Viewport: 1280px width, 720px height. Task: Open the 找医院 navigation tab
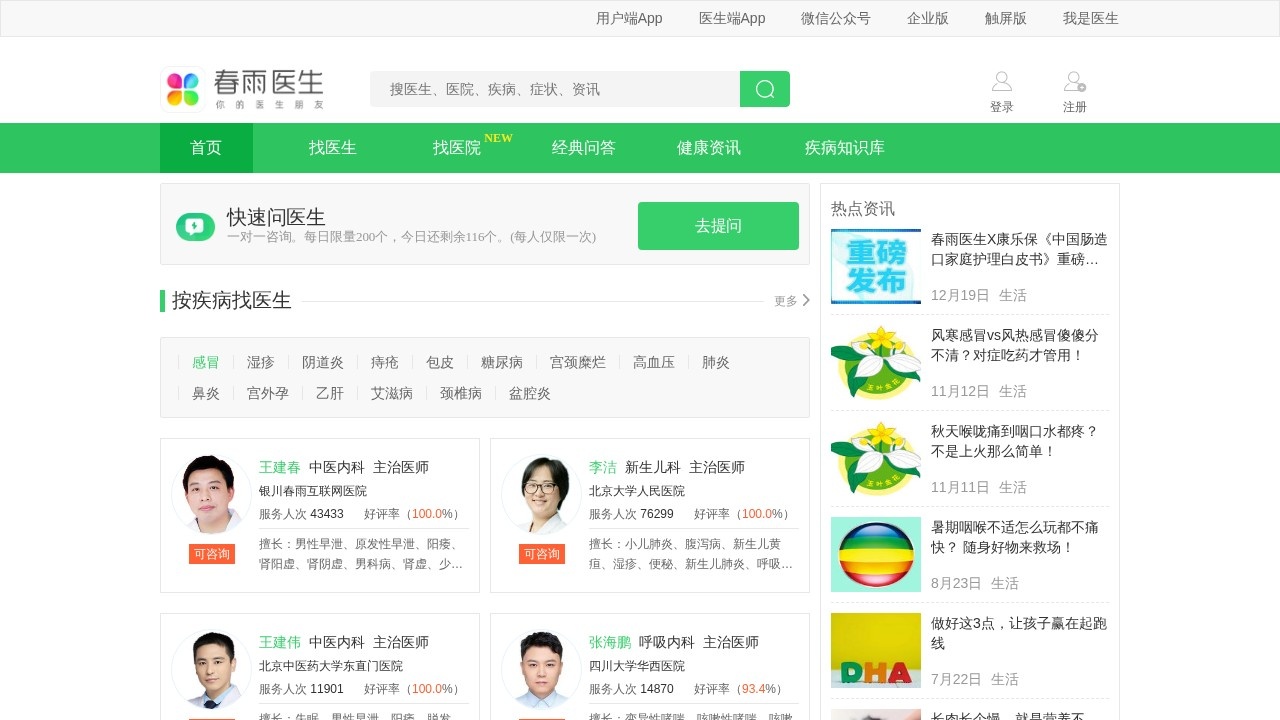[x=457, y=148]
